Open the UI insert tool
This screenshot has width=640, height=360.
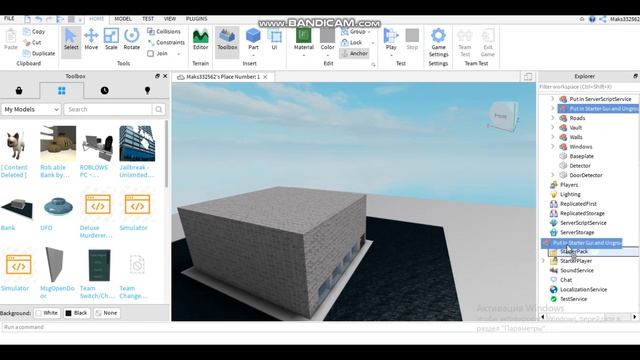tap(275, 40)
